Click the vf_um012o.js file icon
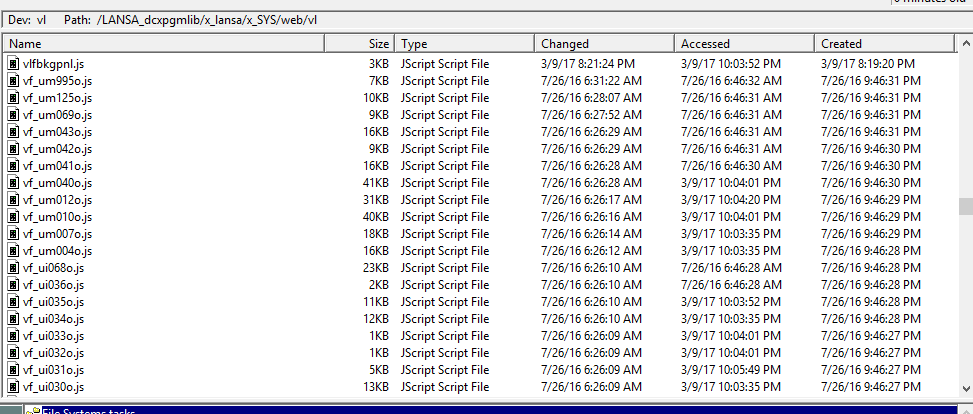This screenshot has height=414, width=973. [13, 200]
